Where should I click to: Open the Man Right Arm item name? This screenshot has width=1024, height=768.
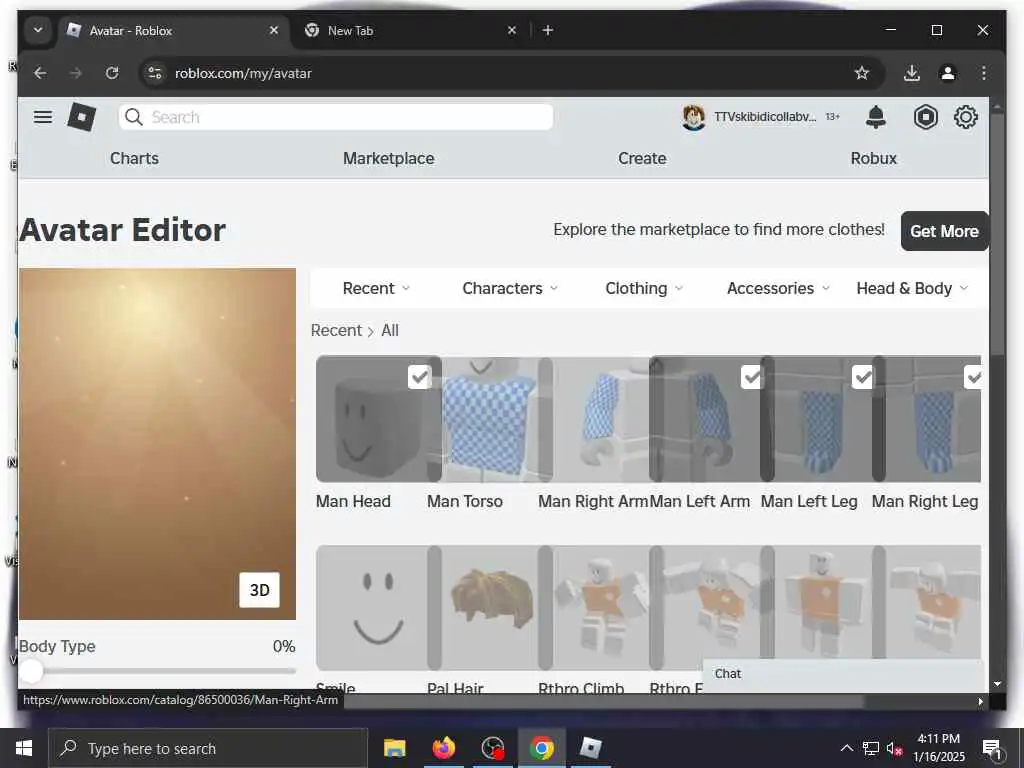pyautogui.click(x=592, y=502)
